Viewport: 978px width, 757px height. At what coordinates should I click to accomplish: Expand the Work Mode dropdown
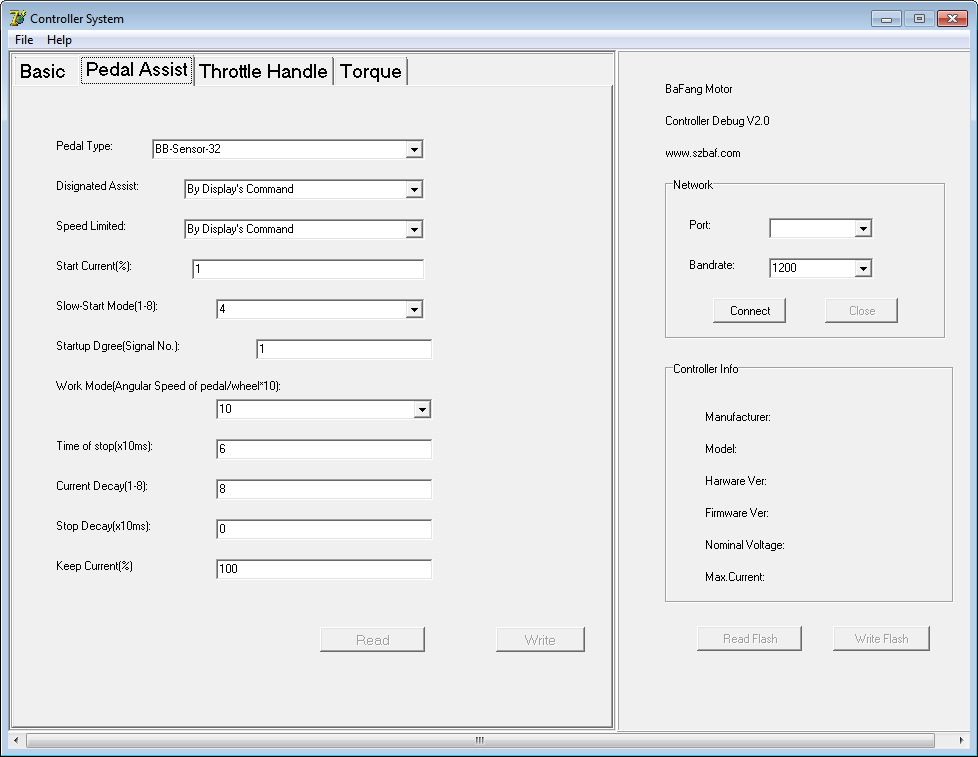click(x=422, y=410)
